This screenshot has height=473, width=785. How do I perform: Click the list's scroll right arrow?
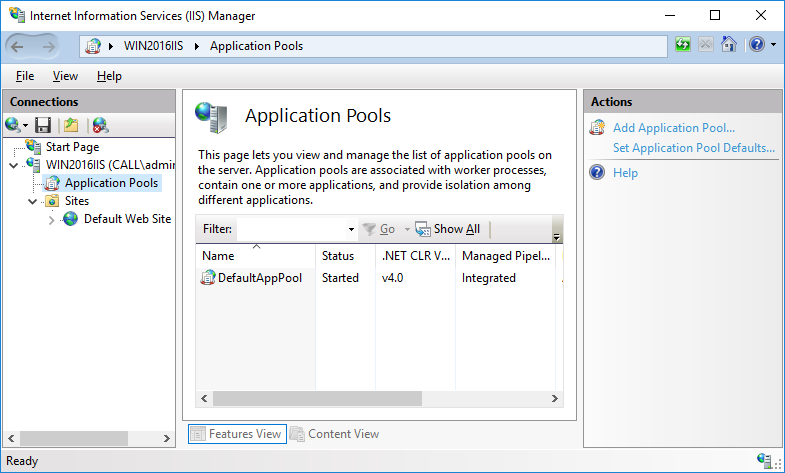(555, 398)
